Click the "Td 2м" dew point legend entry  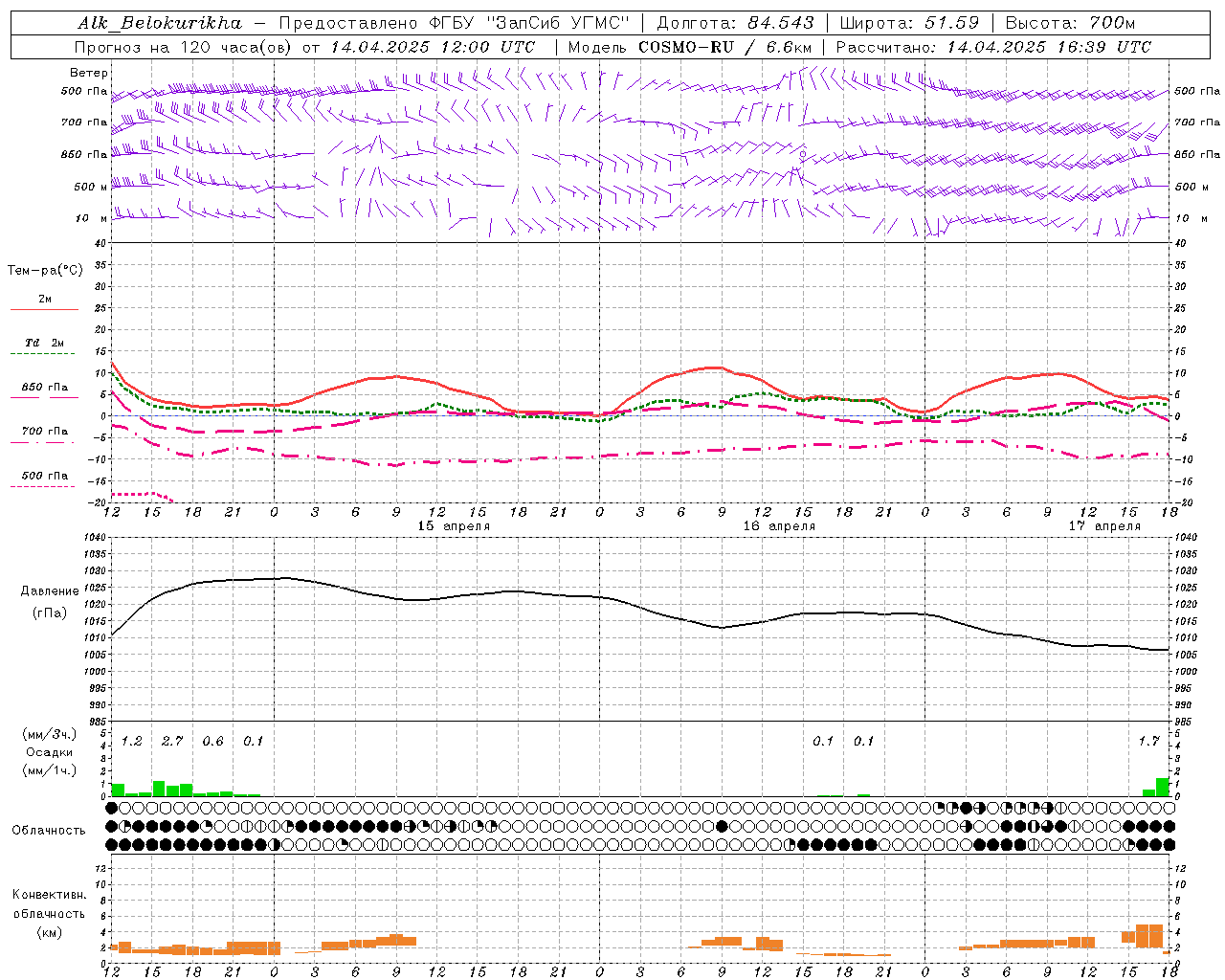(45, 343)
